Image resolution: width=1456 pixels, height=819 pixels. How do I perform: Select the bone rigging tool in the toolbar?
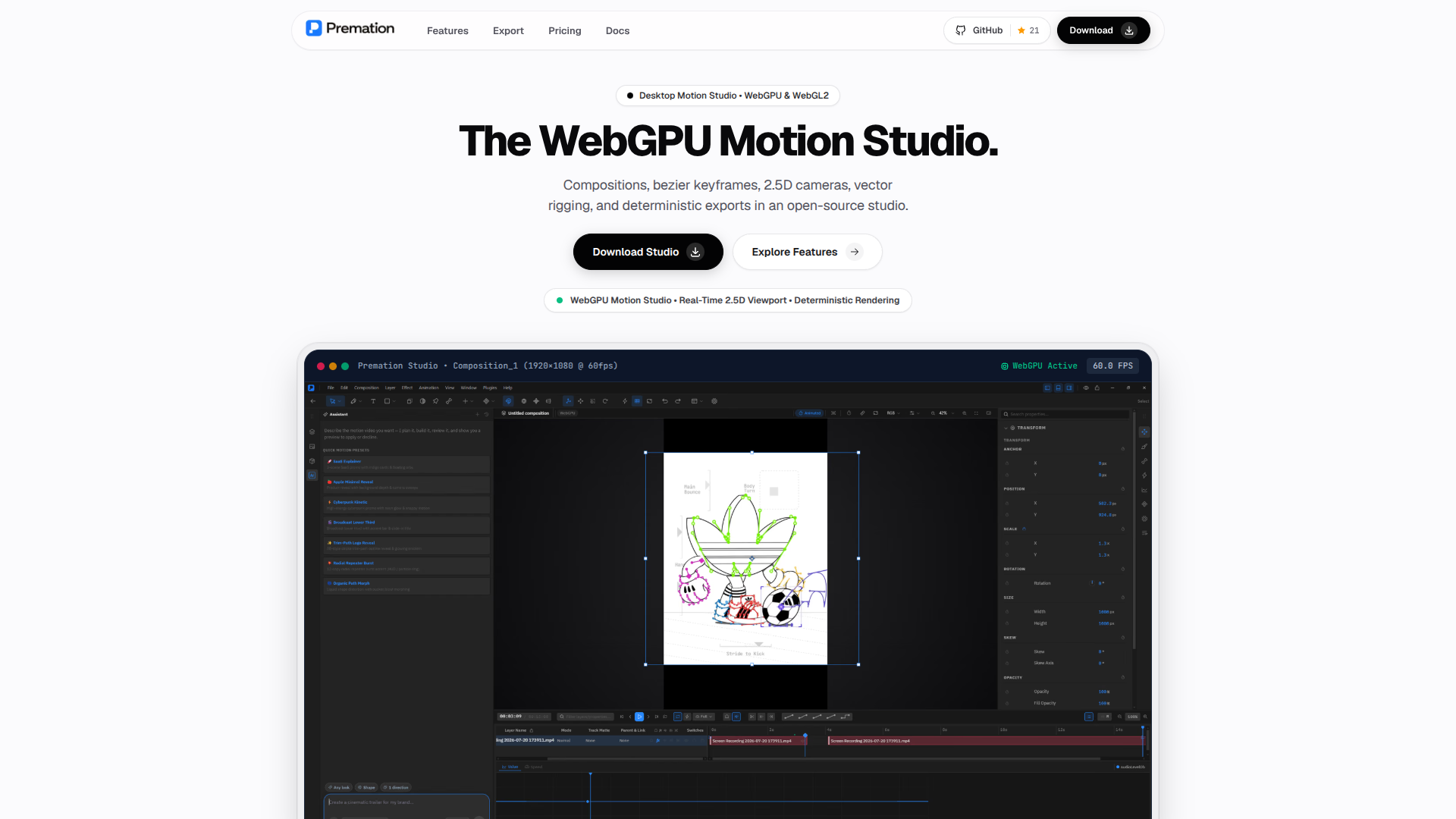pos(449,401)
